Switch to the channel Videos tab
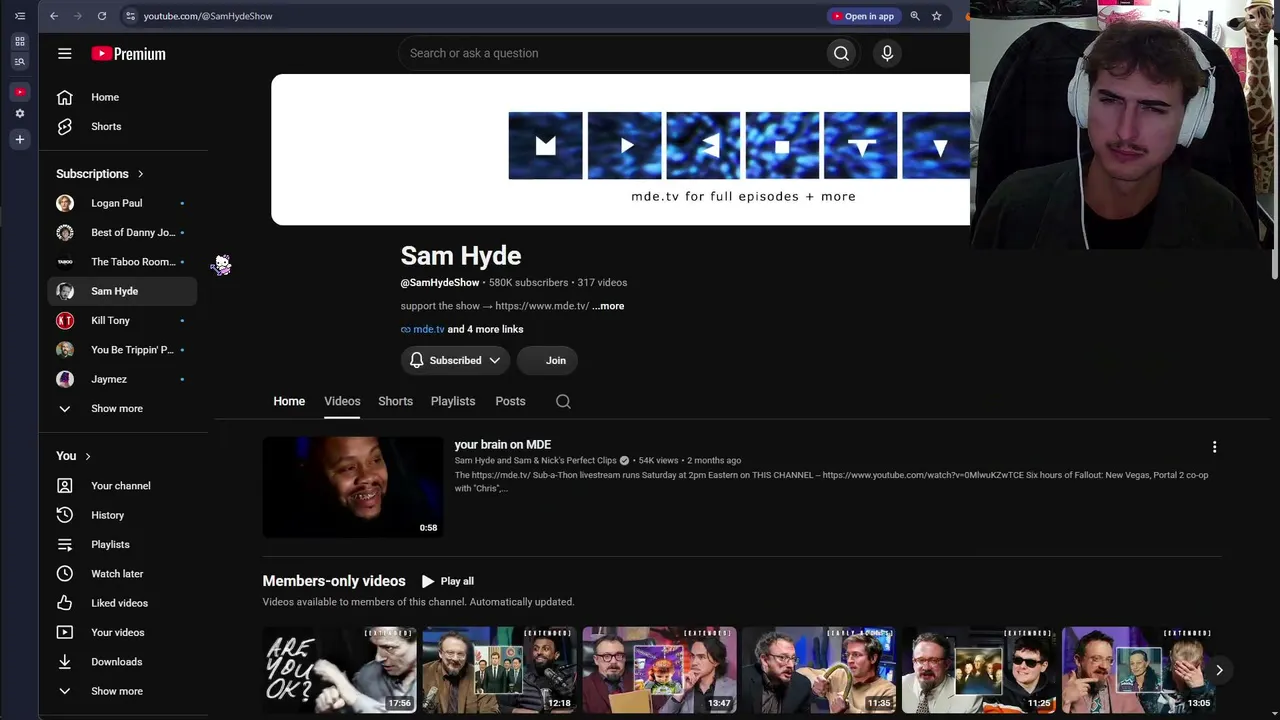Viewport: 1280px width, 720px height. pos(342,401)
